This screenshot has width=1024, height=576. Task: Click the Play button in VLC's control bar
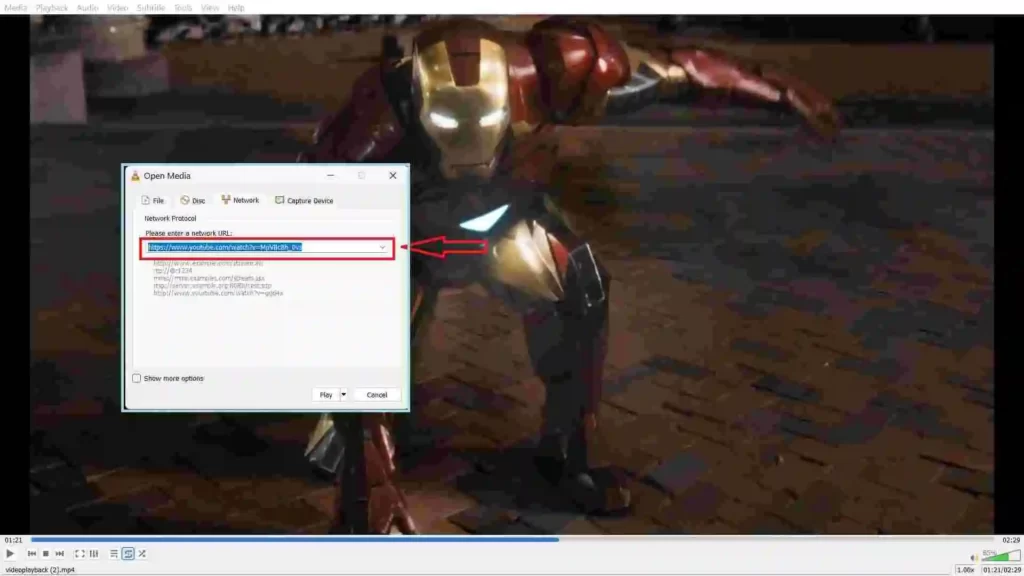pos(10,554)
